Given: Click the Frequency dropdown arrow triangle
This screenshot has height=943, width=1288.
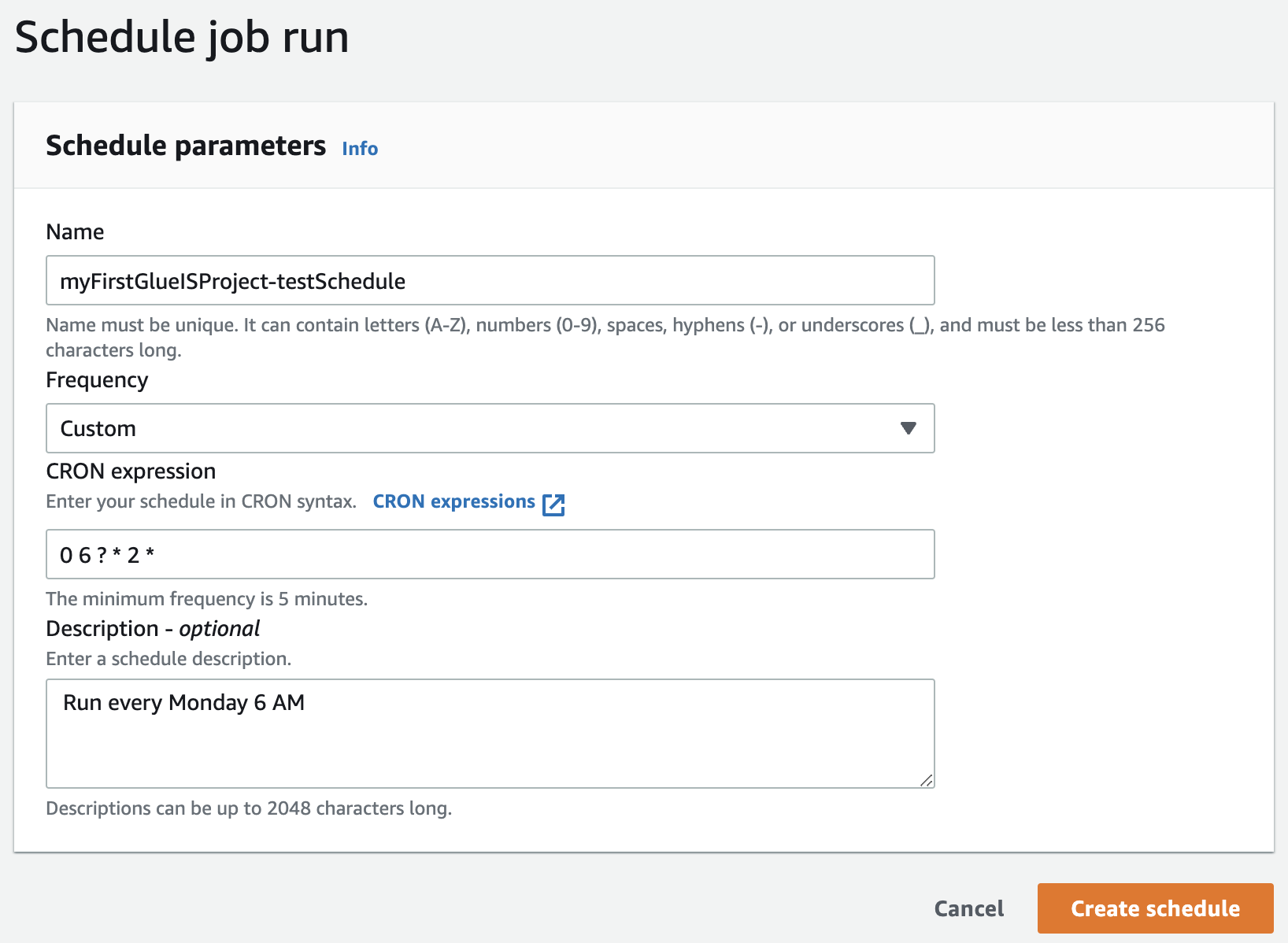Looking at the screenshot, I should 908,428.
